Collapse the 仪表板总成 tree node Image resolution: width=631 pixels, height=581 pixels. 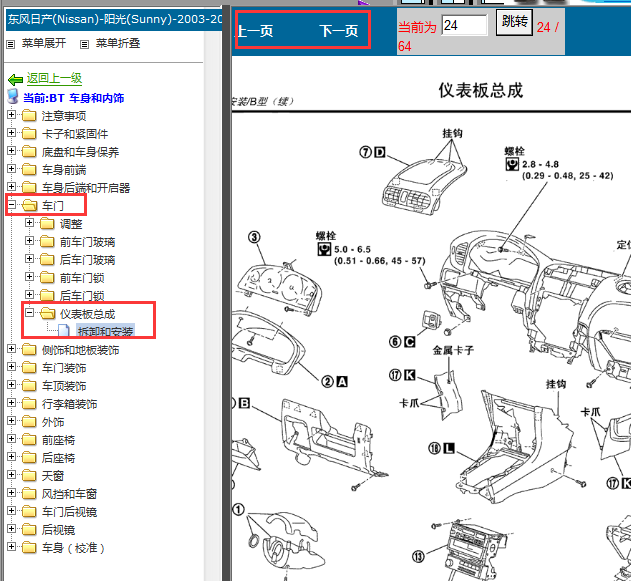pyautogui.click(x=29, y=312)
